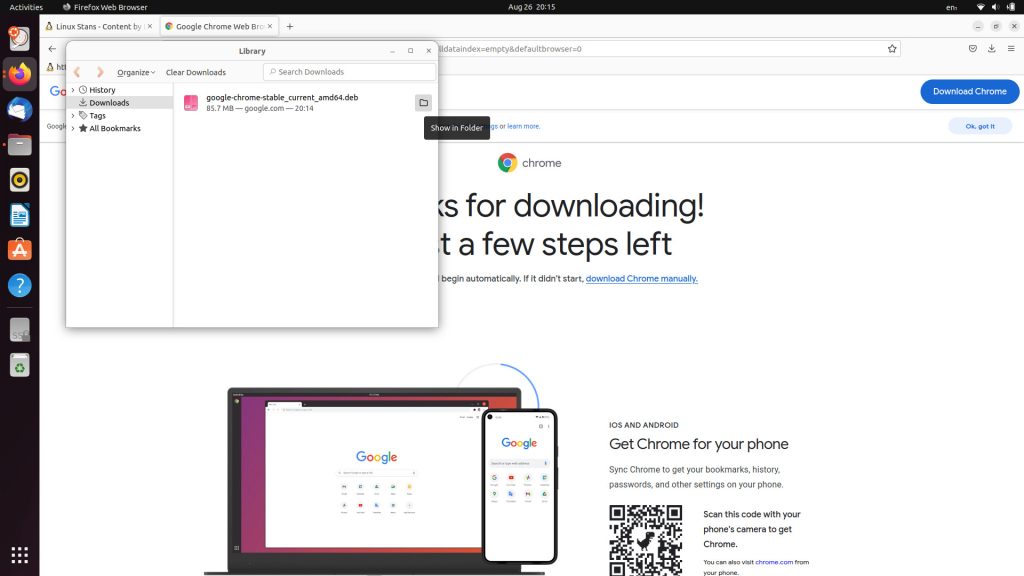Maximize the Library window
Viewport: 1024px width, 576px height.
click(410, 51)
